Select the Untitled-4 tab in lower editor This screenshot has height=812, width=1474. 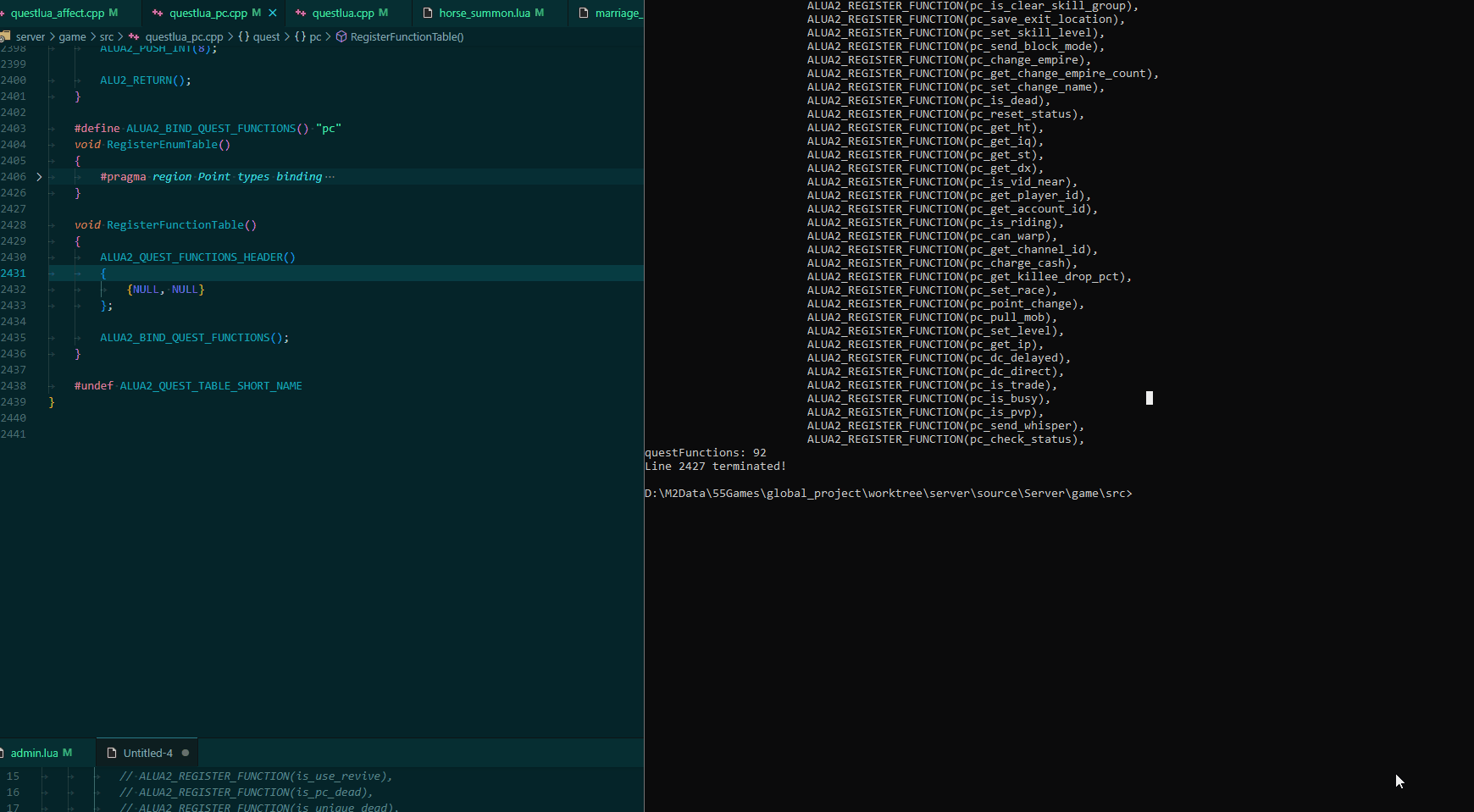coord(147,753)
